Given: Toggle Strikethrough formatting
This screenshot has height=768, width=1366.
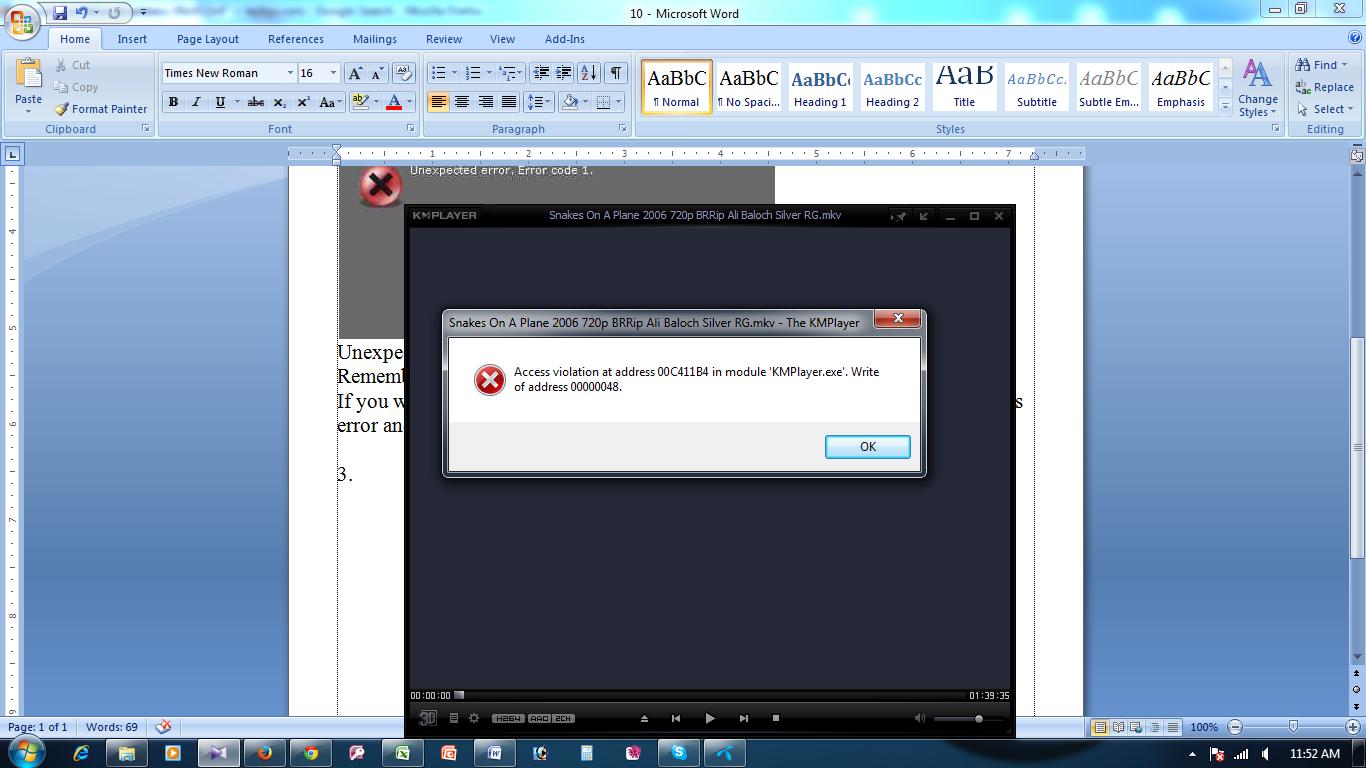Looking at the screenshot, I should 256,102.
